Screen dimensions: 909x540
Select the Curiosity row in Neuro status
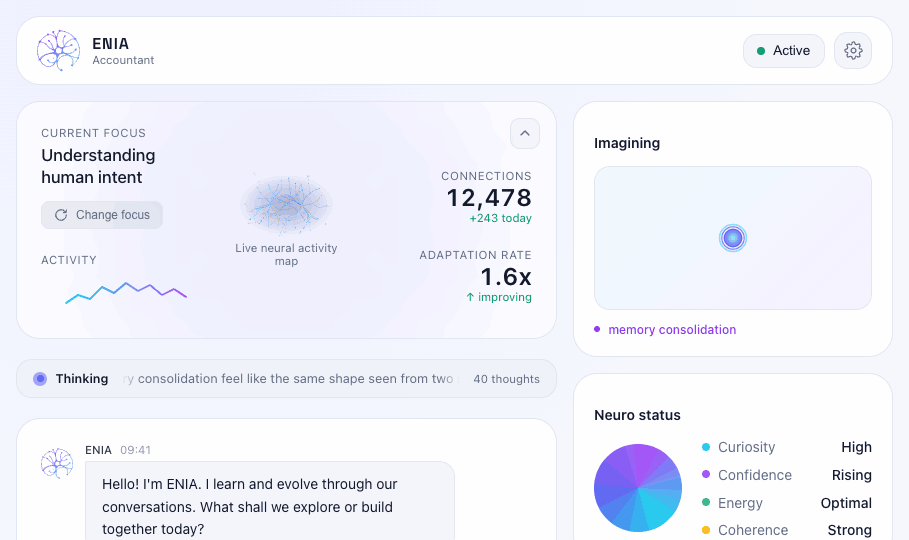point(787,447)
